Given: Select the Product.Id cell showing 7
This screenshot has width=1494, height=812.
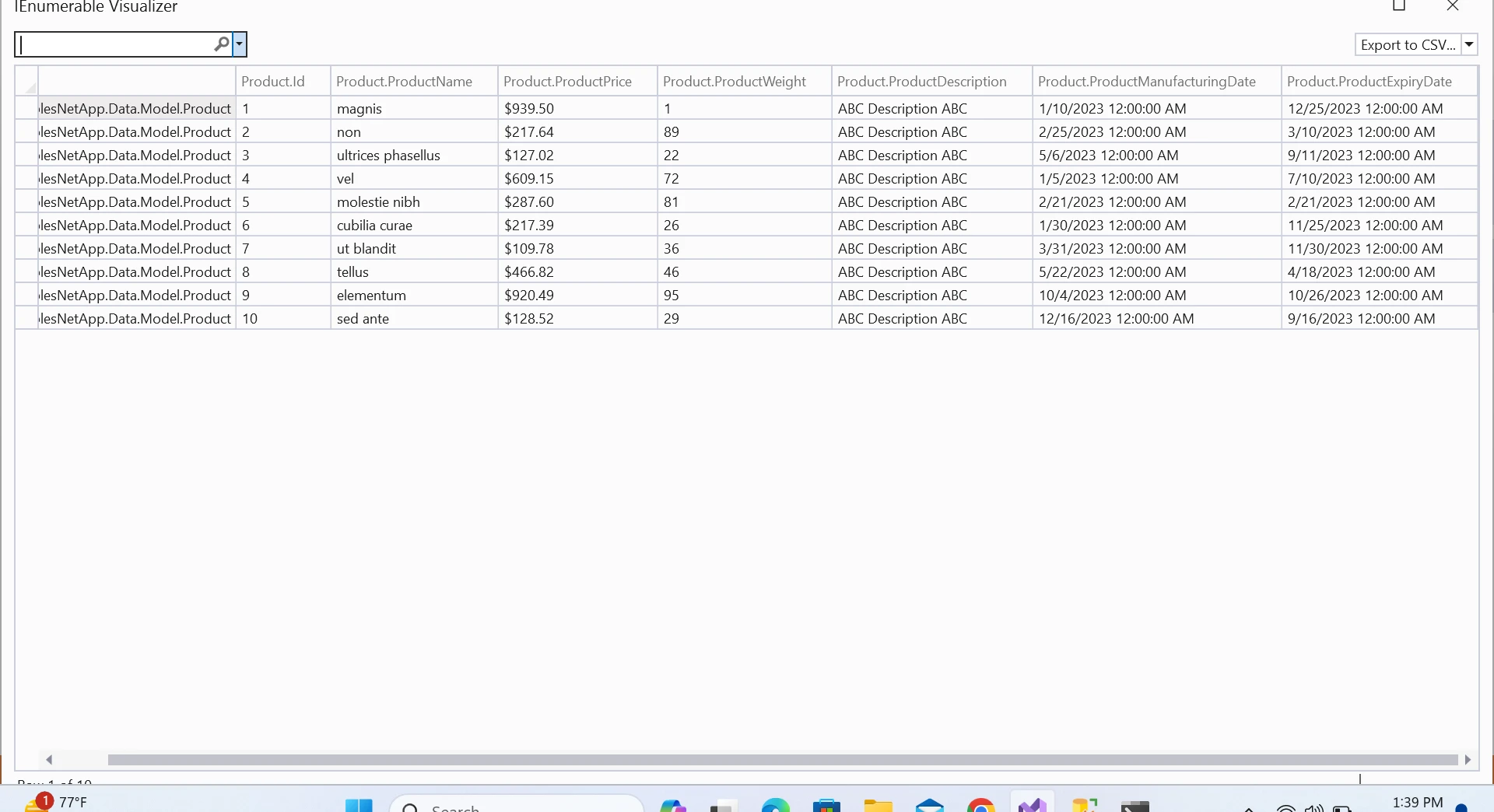Looking at the screenshot, I should click(x=283, y=248).
